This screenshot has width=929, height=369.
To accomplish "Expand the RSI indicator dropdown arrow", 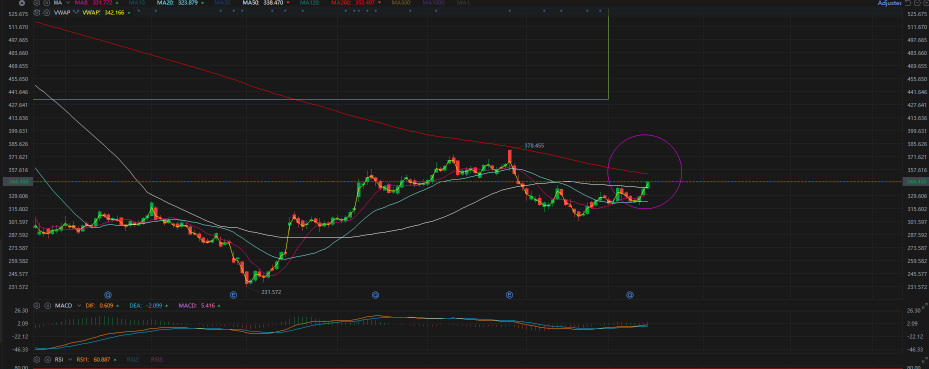I will click(x=70, y=360).
